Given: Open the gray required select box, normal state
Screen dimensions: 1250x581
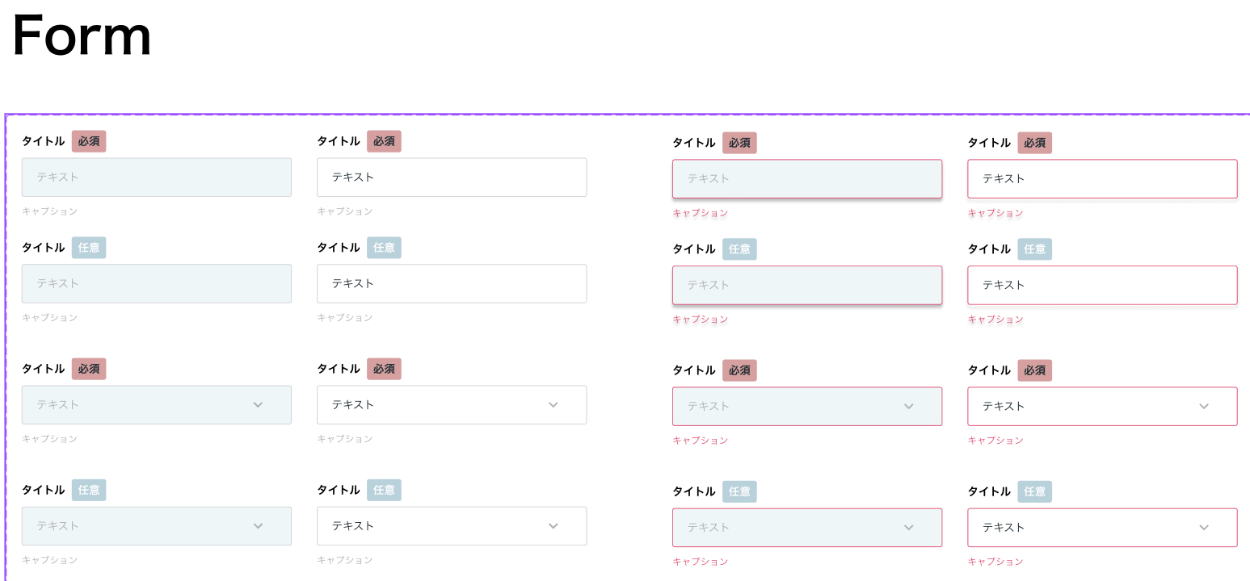Looking at the screenshot, I should click(x=140, y=405).
